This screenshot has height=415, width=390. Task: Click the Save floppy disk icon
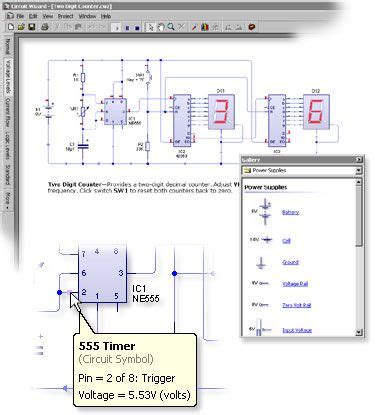click(32, 27)
